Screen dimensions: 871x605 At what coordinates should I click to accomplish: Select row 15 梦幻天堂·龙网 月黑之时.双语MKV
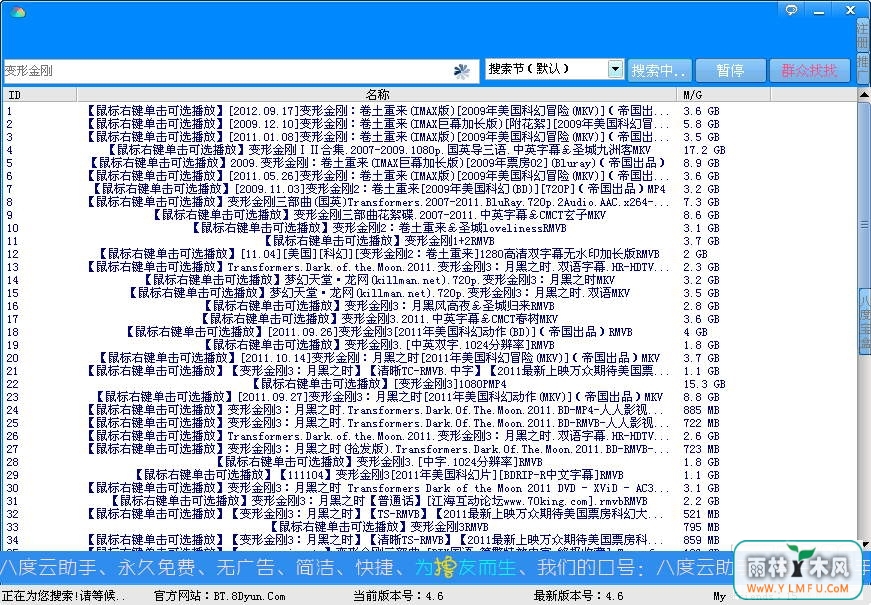pyautogui.click(x=430, y=293)
